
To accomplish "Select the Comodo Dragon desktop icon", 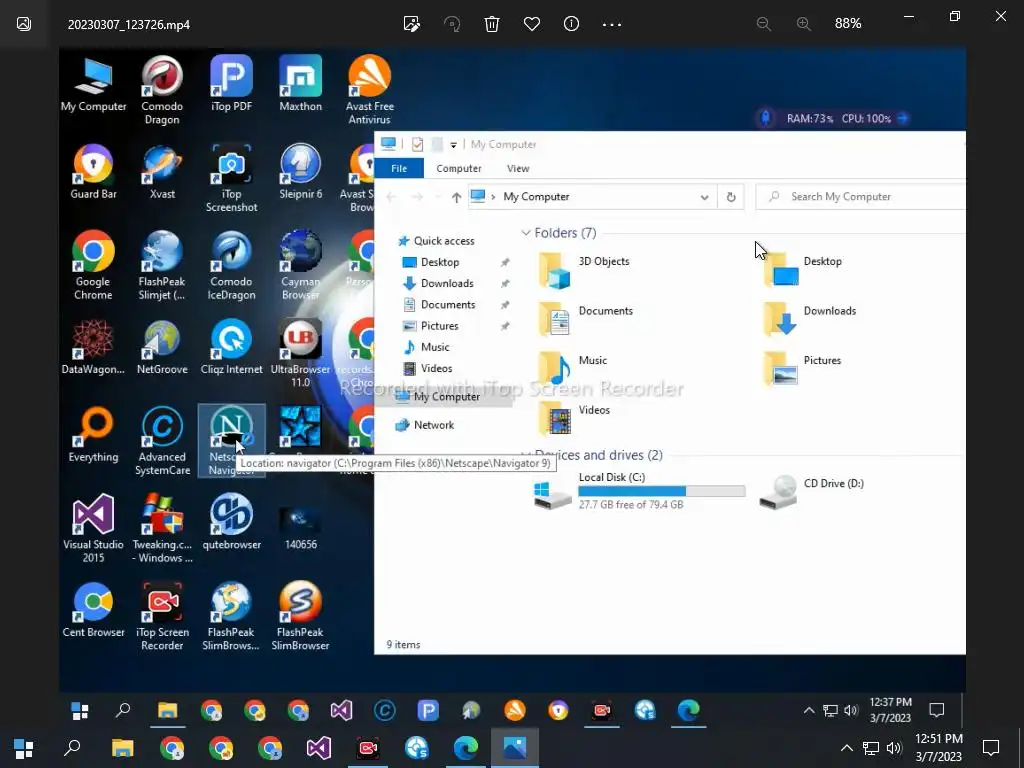I will pos(162,90).
